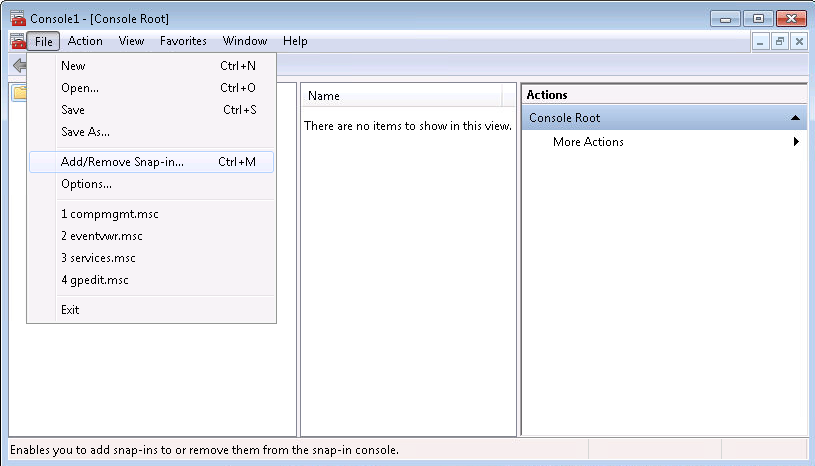
Task: Collapse the Console Root section in Actions pane
Action: click(795, 118)
